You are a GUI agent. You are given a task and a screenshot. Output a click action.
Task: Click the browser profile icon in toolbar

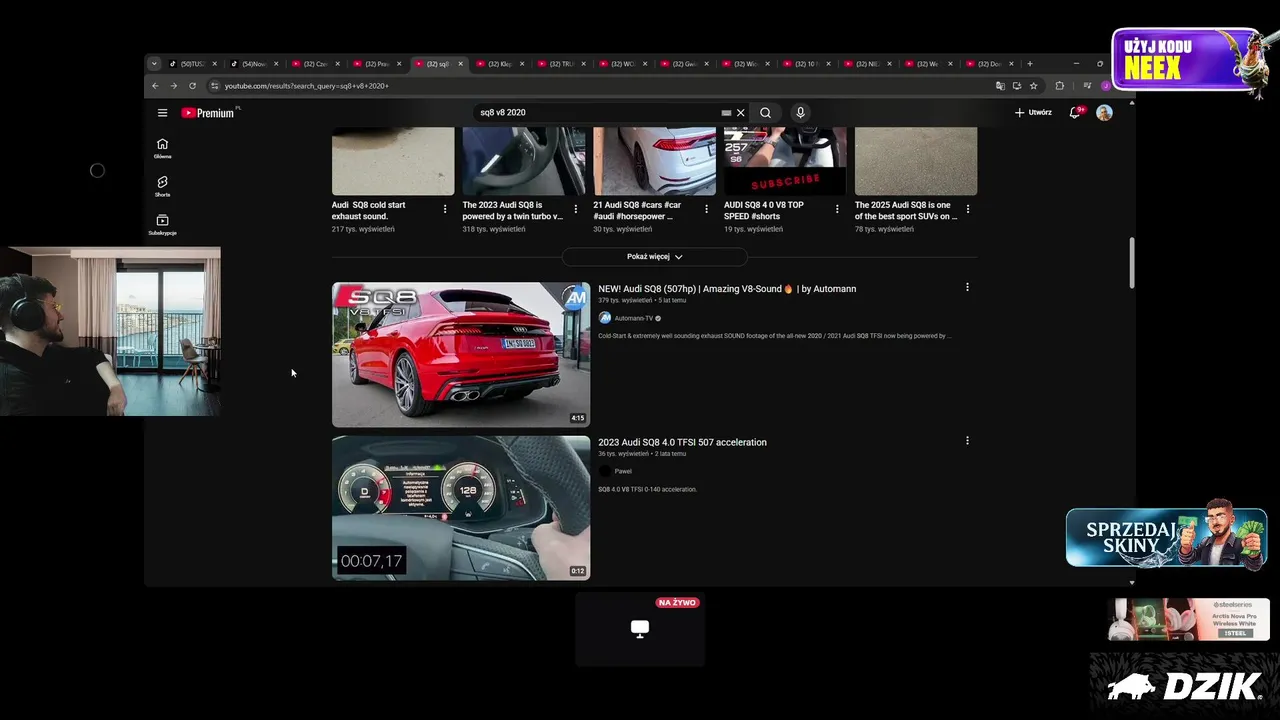[x=1106, y=86]
